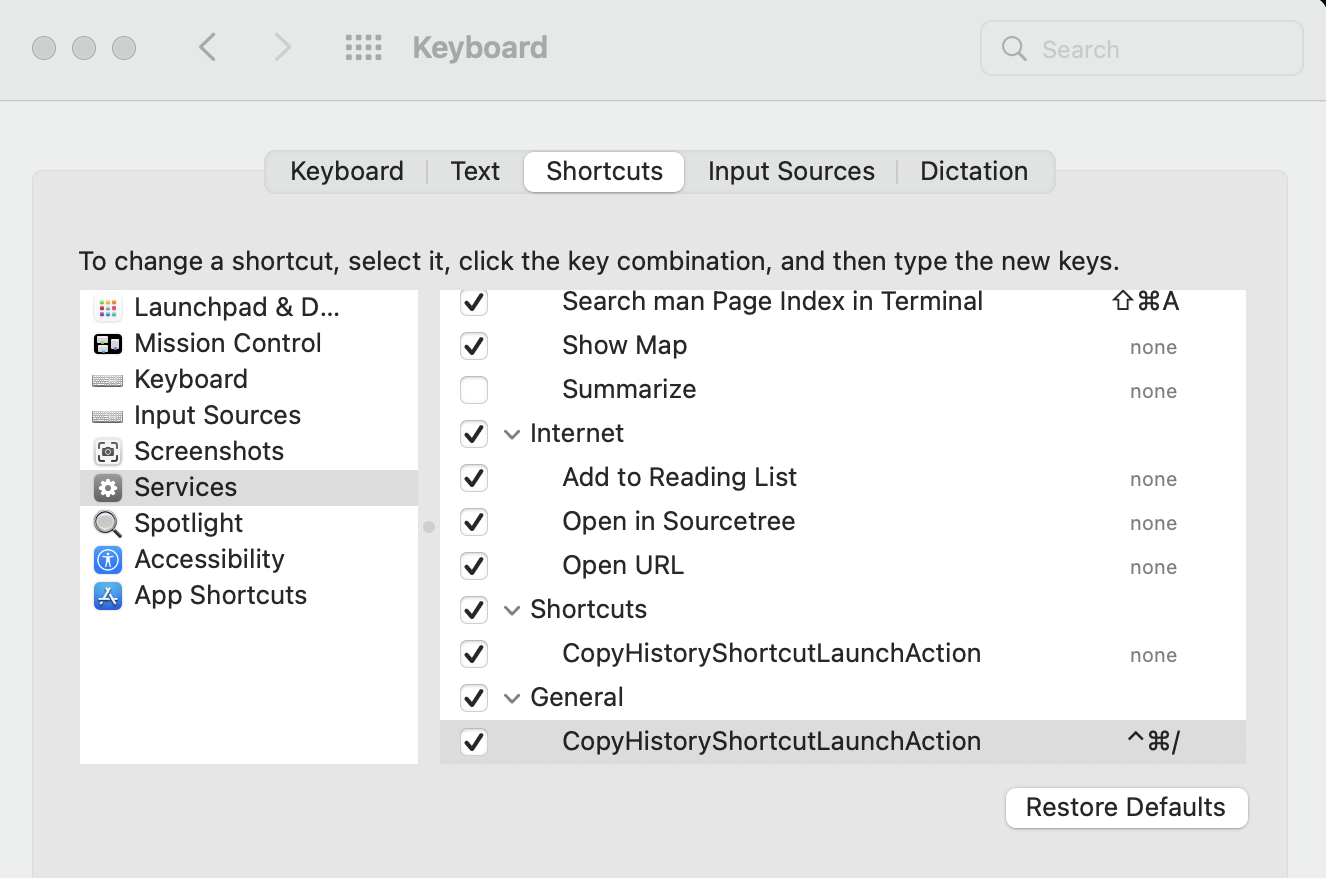
Task: Switch to the Text tab
Action: (x=475, y=171)
